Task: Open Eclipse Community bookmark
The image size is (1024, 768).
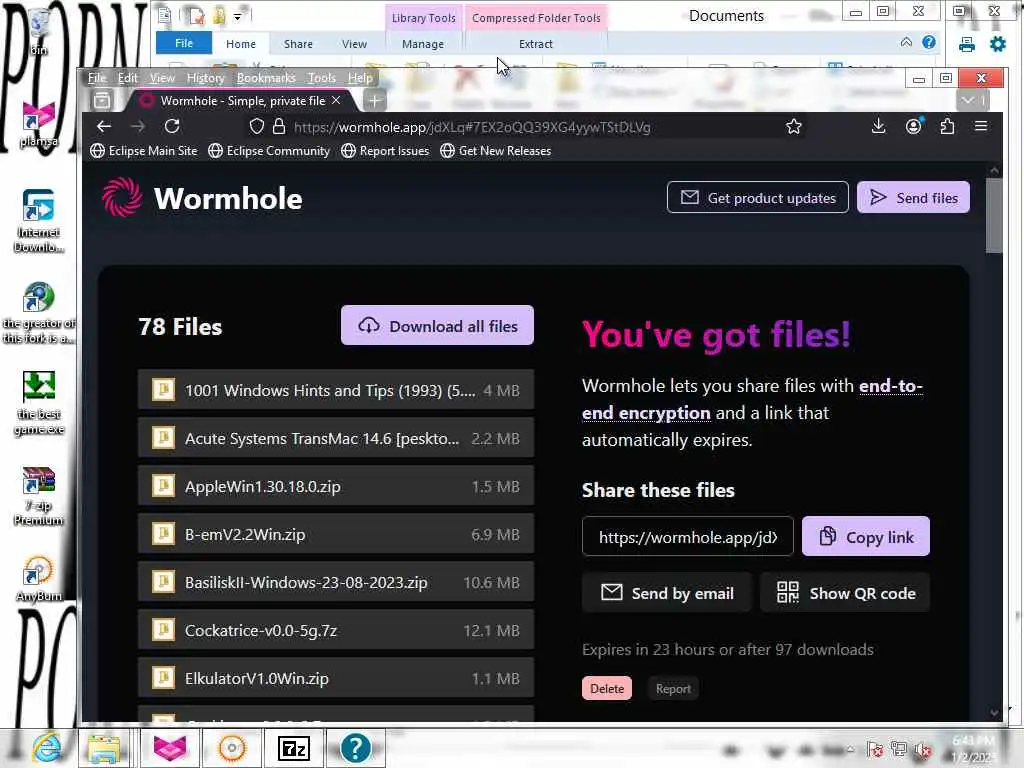Action: [269, 151]
